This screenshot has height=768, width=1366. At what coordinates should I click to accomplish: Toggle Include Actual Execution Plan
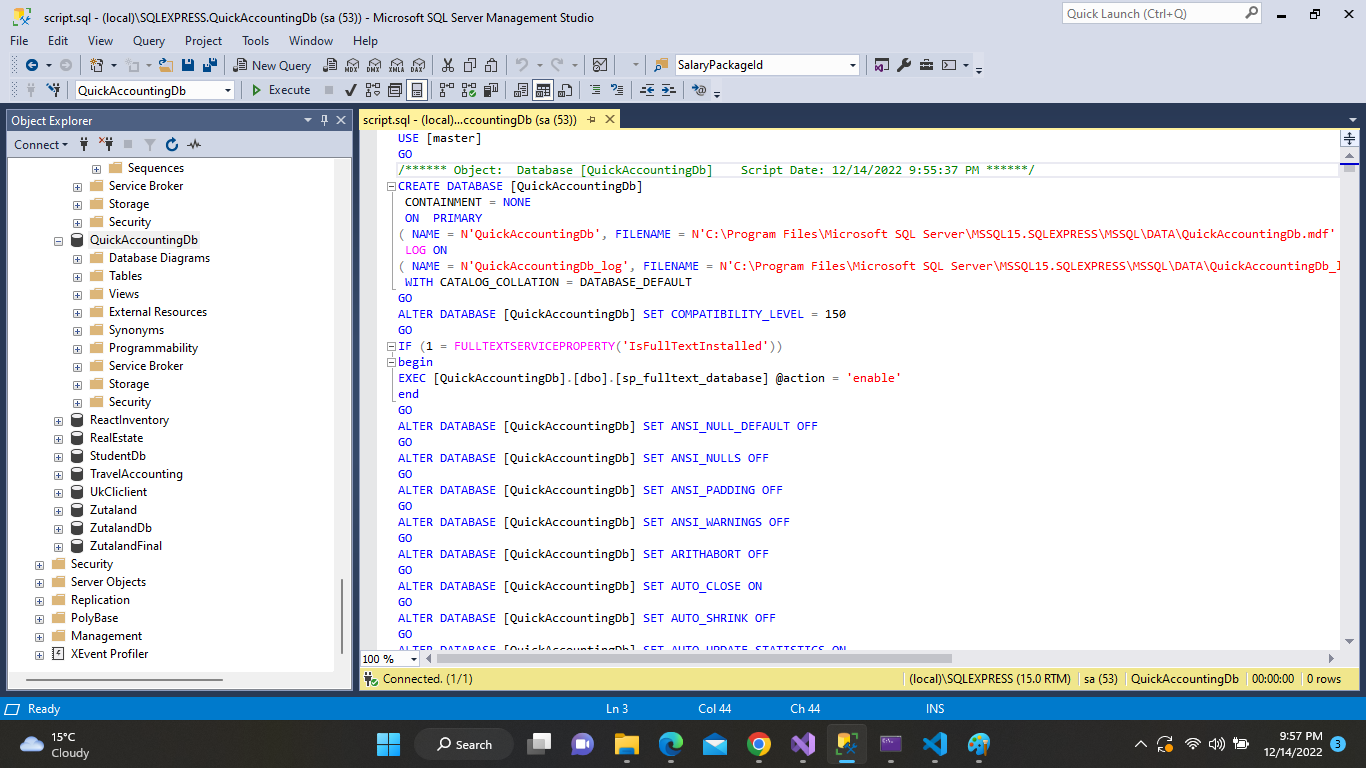click(445, 90)
